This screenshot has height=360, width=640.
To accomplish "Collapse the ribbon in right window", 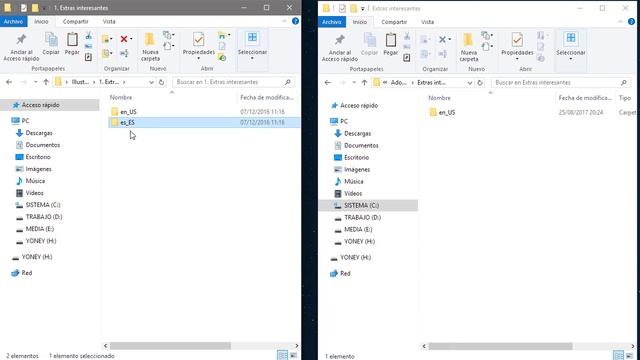I will (x=620, y=22).
